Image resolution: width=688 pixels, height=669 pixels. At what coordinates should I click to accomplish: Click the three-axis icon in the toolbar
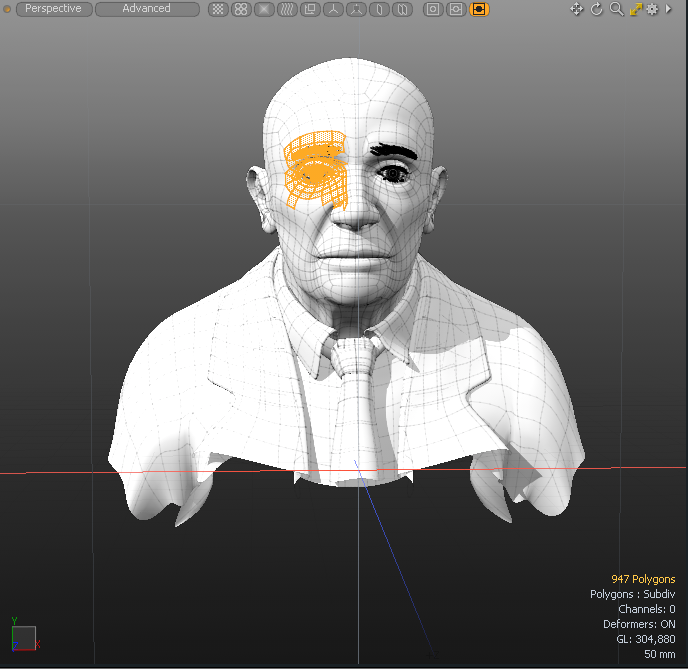[x=333, y=9]
